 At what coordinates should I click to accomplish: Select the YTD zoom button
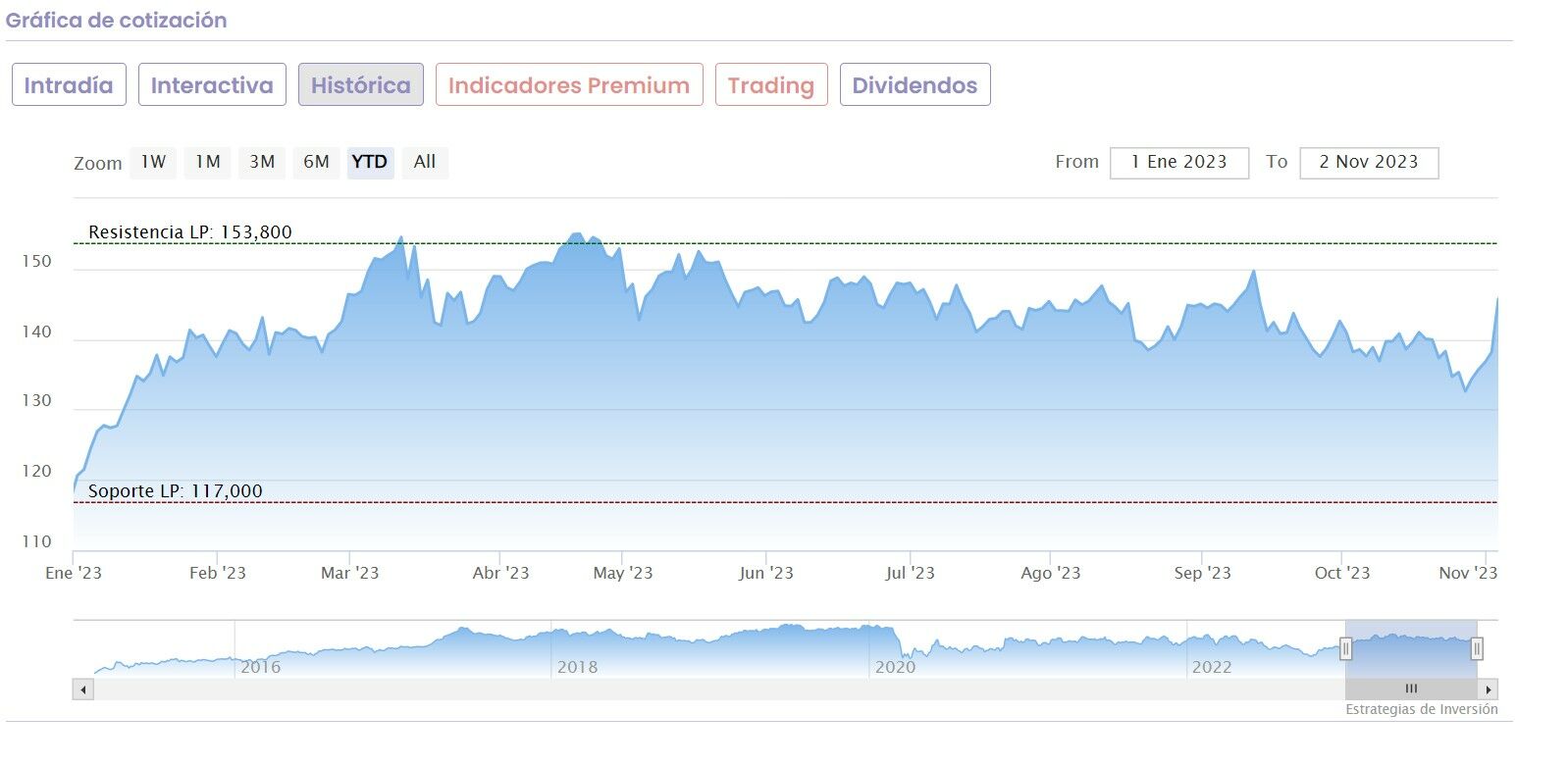[x=370, y=162]
